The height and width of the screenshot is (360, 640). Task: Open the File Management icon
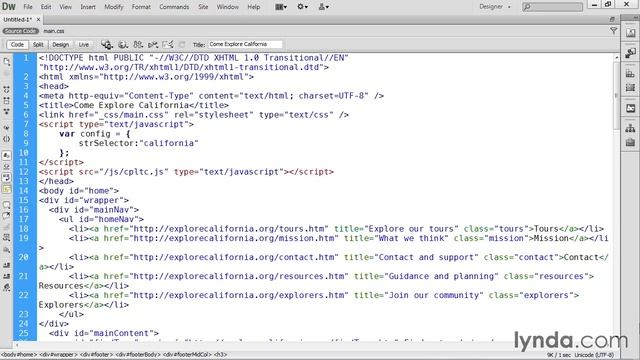[x=138, y=44]
